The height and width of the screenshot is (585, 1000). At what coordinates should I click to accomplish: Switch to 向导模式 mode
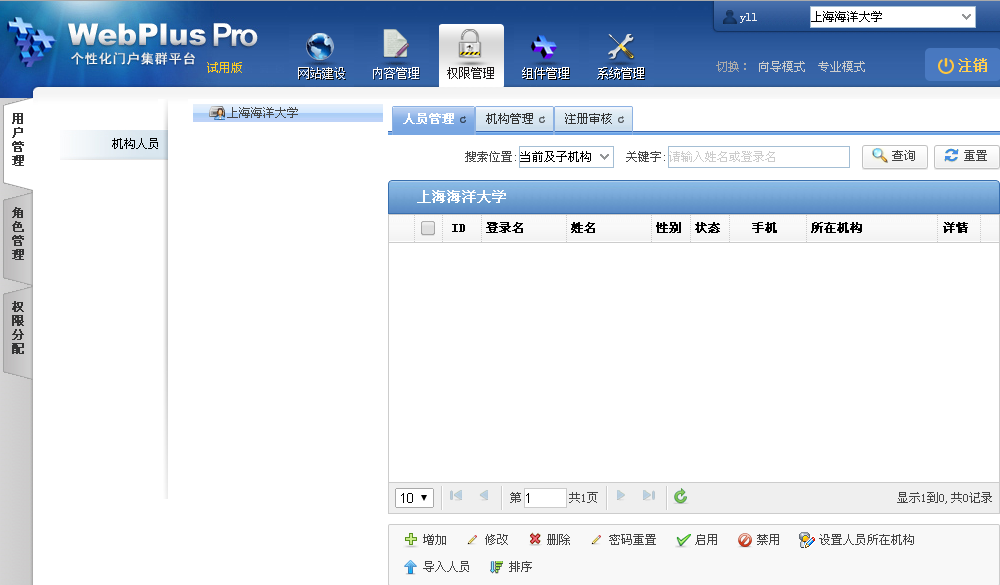tap(781, 67)
